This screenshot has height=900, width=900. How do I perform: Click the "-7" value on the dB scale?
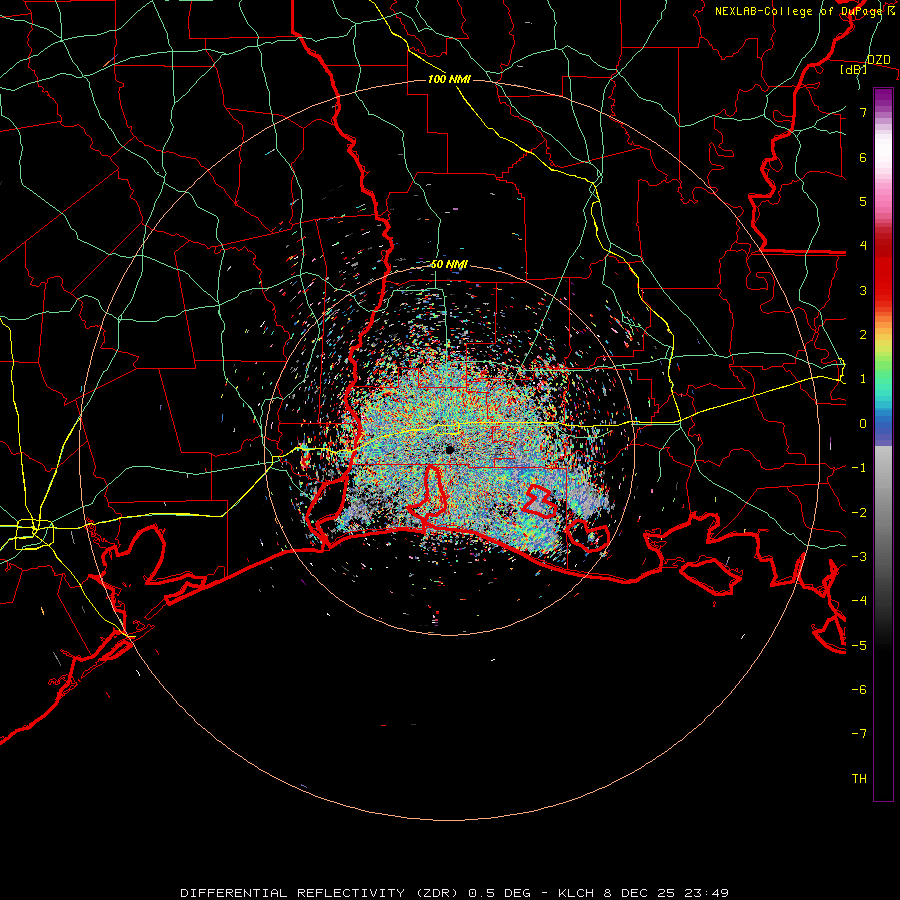859,734
